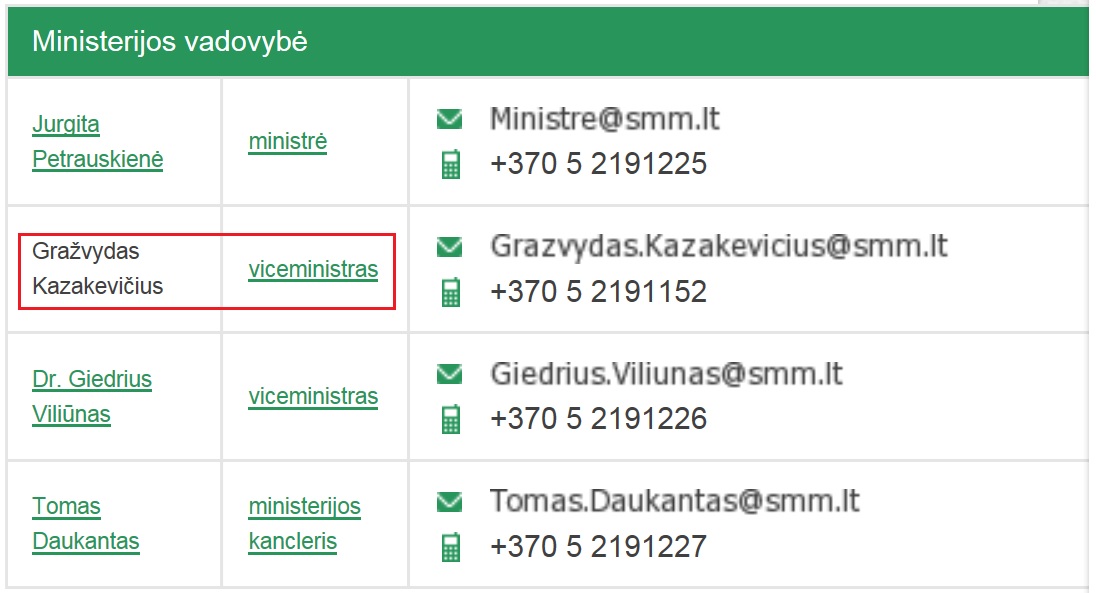Click the phone icon beside +370 5 2191152
Screen dimensions: 1096x593
451,292
